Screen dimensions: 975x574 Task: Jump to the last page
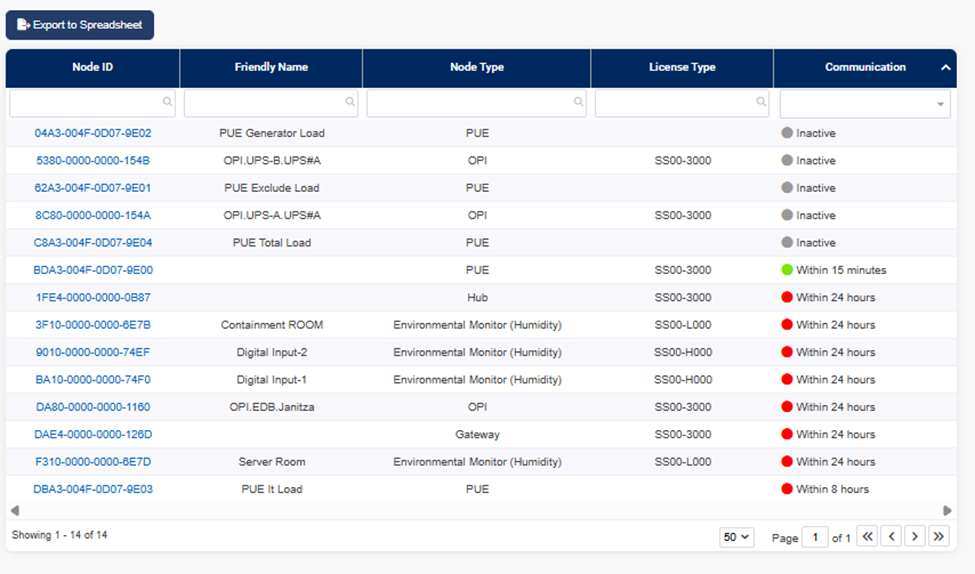coord(938,537)
